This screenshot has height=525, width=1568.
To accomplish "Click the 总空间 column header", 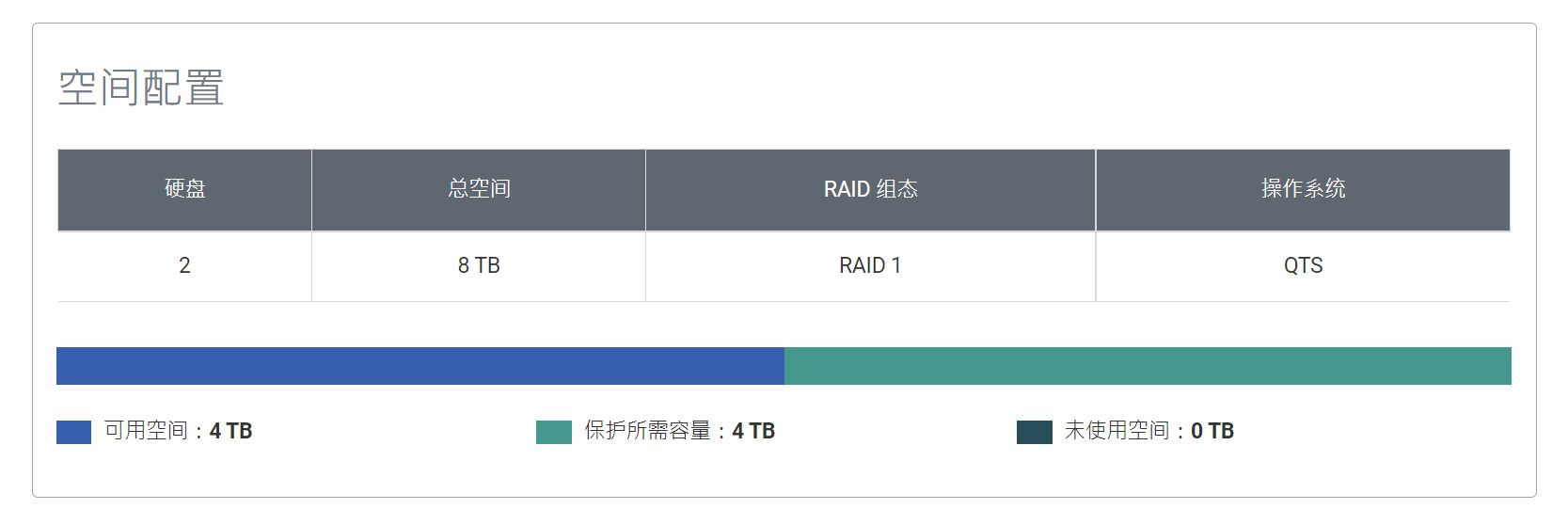I will click(479, 189).
